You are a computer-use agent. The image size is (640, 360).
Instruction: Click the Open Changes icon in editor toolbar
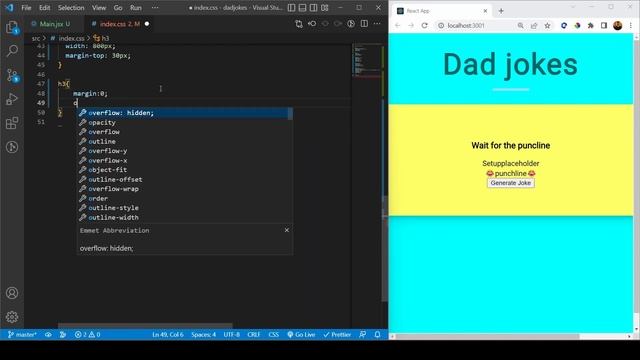[x=299, y=24]
